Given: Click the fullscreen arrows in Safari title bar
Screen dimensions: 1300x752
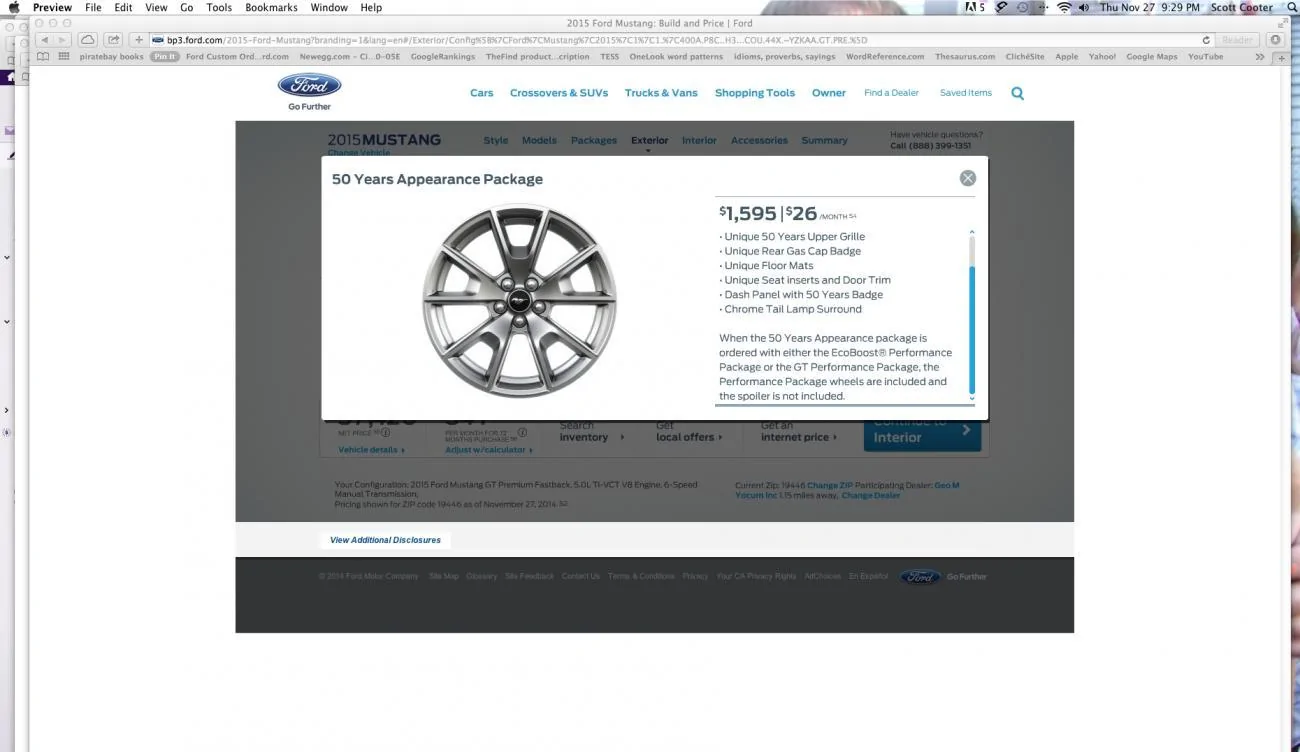Looking at the screenshot, I should click(x=1283, y=23).
